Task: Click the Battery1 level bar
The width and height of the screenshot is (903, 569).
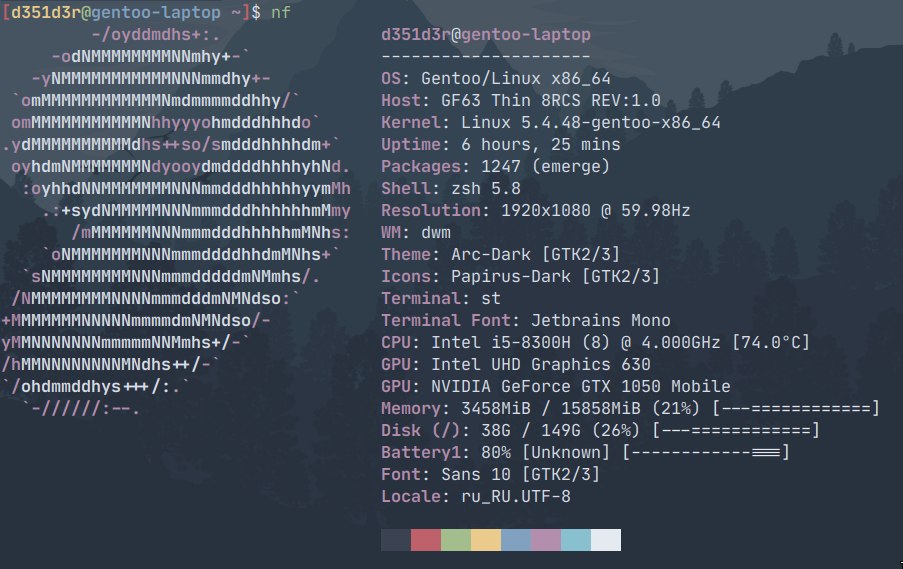Action: pos(706,453)
